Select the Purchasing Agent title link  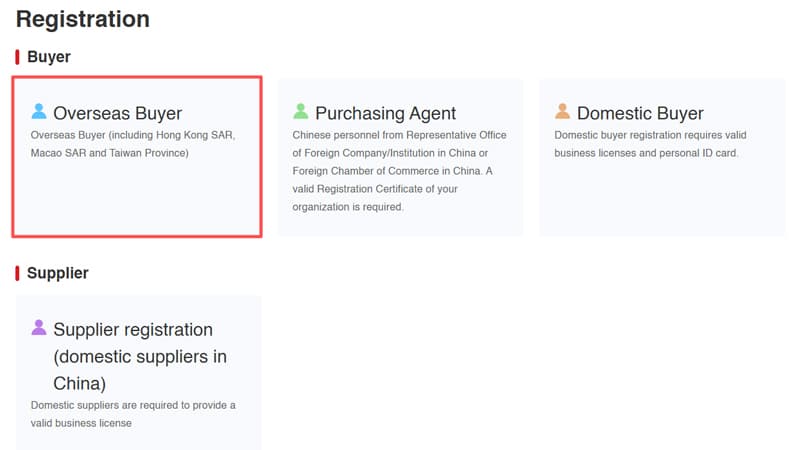point(385,113)
